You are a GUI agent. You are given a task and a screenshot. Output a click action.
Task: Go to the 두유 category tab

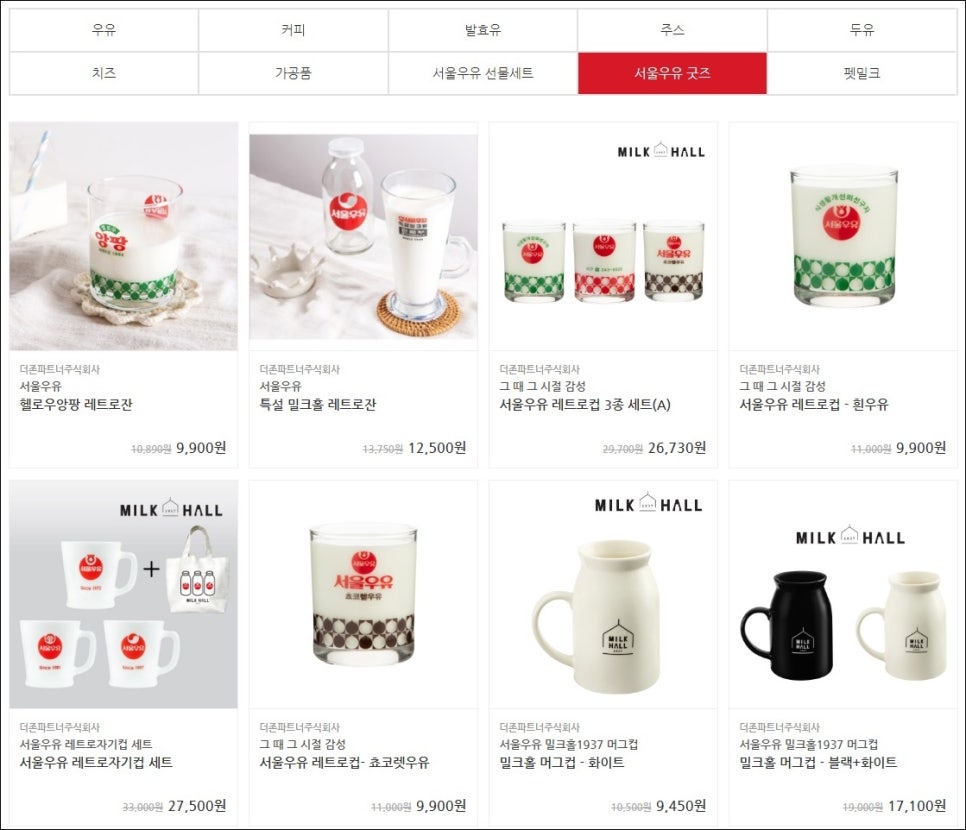click(x=862, y=30)
